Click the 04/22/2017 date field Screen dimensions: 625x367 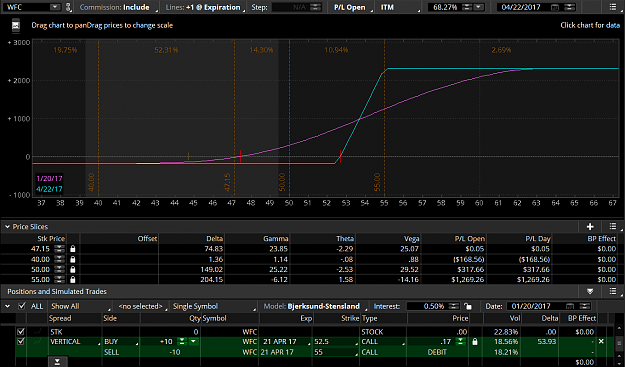pyautogui.click(x=521, y=7)
